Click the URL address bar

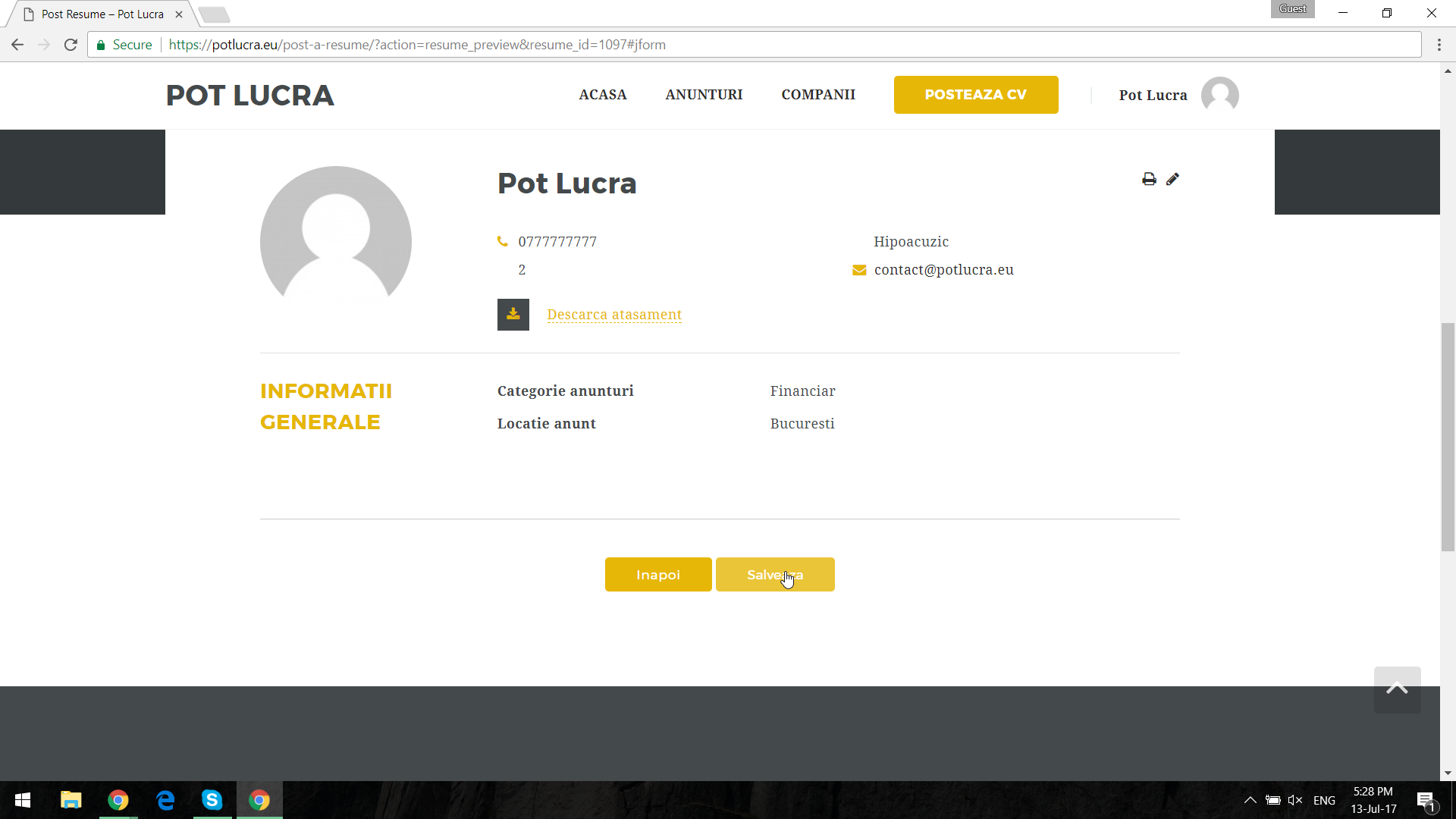[x=758, y=45]
